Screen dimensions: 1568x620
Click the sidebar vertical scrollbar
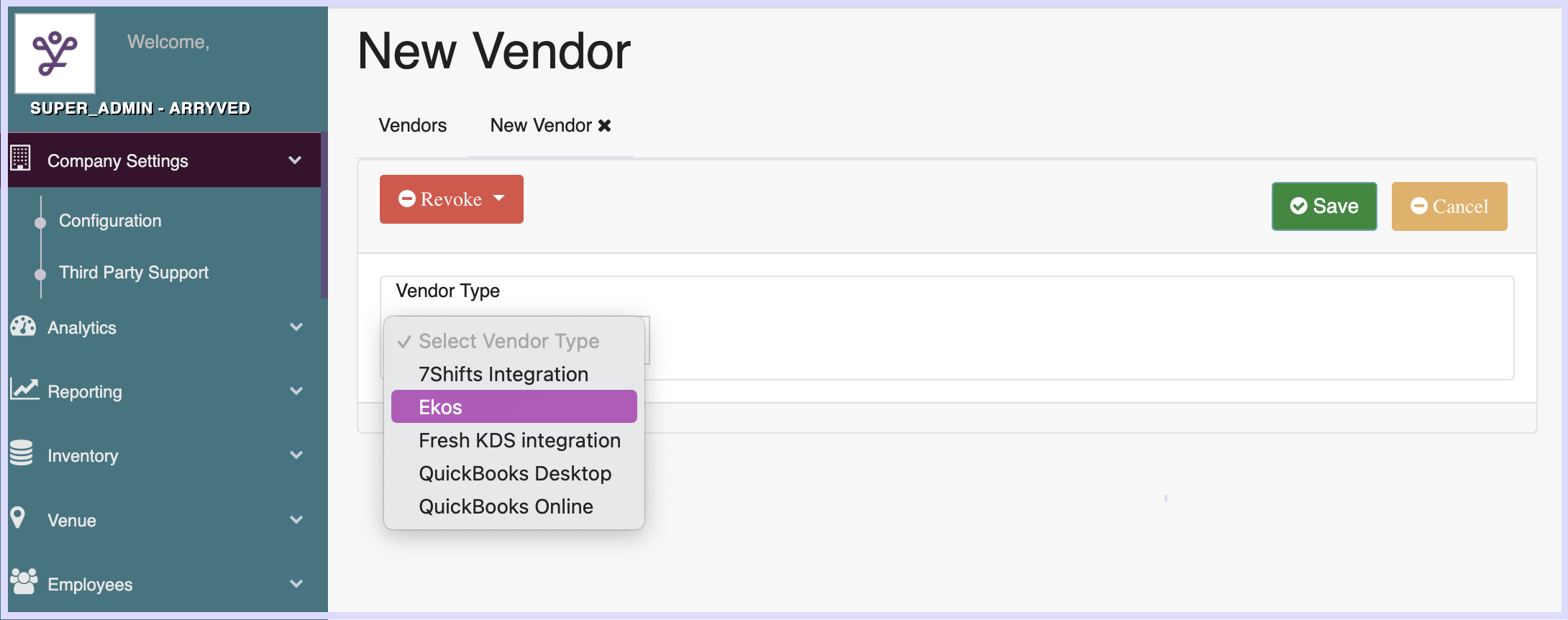point(324,215)
